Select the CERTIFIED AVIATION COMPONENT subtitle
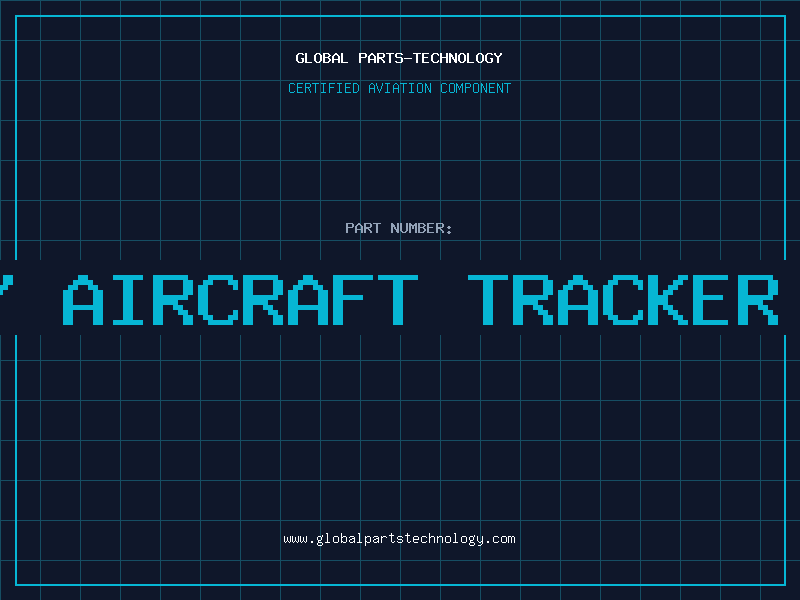 [x=399, y=88]
